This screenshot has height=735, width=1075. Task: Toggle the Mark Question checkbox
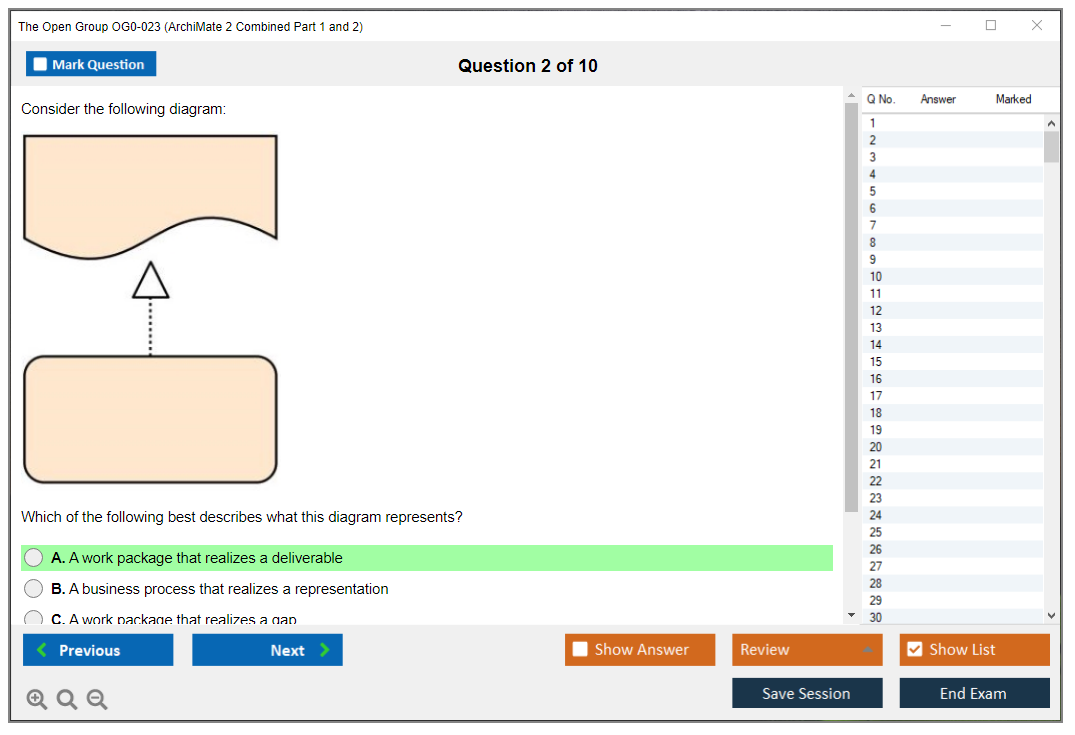tap(41, 65)
